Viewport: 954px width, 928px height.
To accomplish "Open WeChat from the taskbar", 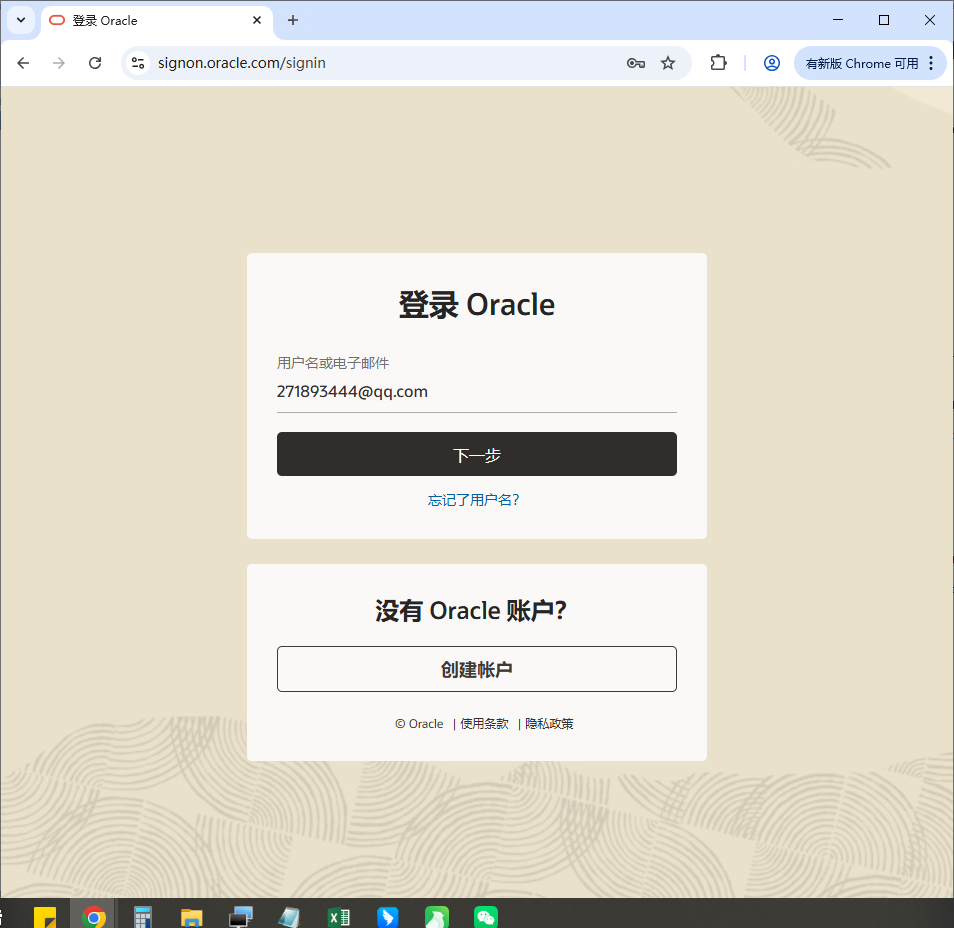I will [x=486, y=917].
